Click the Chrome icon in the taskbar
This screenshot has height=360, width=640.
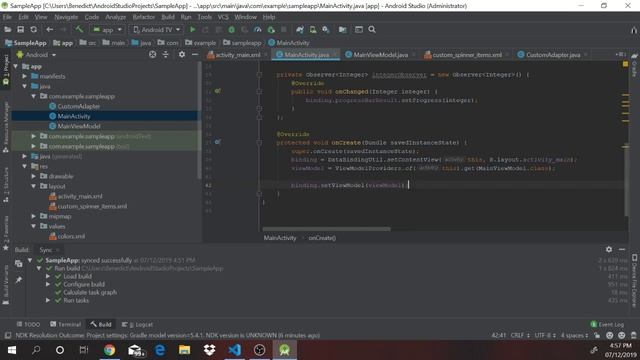point(109,350)
